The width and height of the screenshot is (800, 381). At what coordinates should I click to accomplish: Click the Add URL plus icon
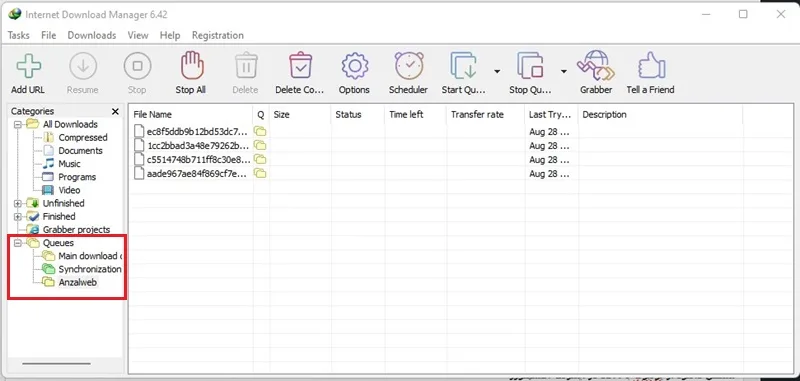29,66
